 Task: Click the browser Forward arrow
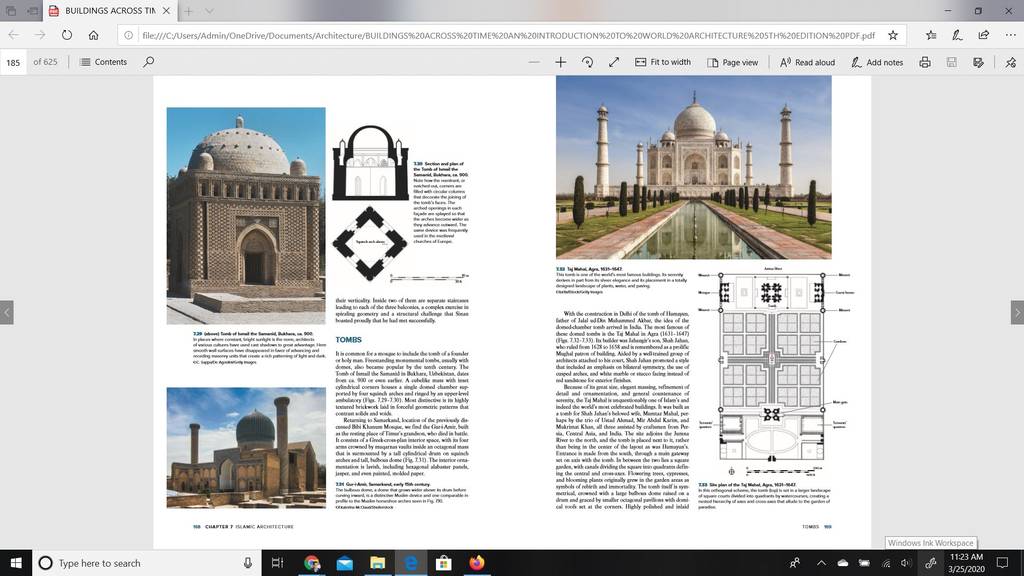click(40, 35)
